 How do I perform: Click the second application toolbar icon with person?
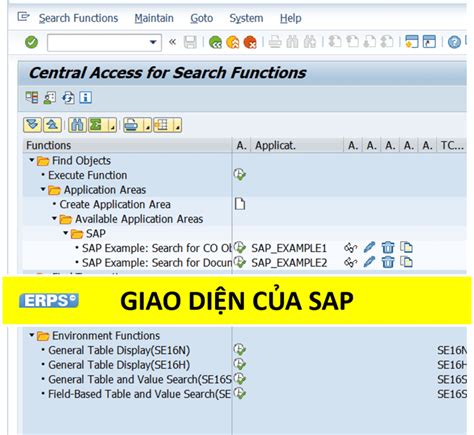(50, 98)
